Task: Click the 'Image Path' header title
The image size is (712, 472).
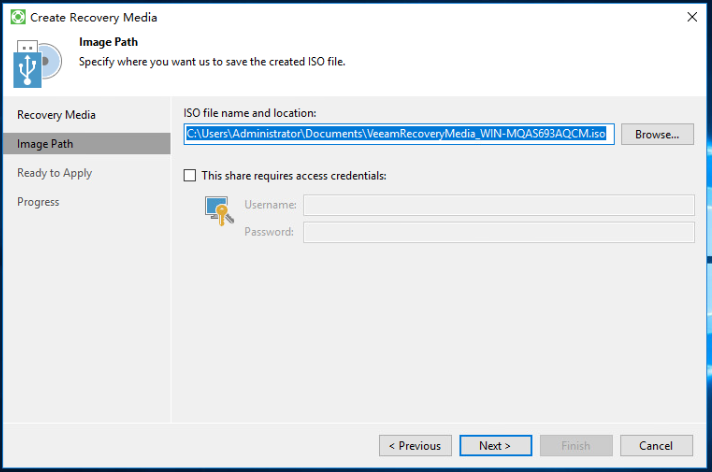Action: pyautogui.click(x=109, y=42)
